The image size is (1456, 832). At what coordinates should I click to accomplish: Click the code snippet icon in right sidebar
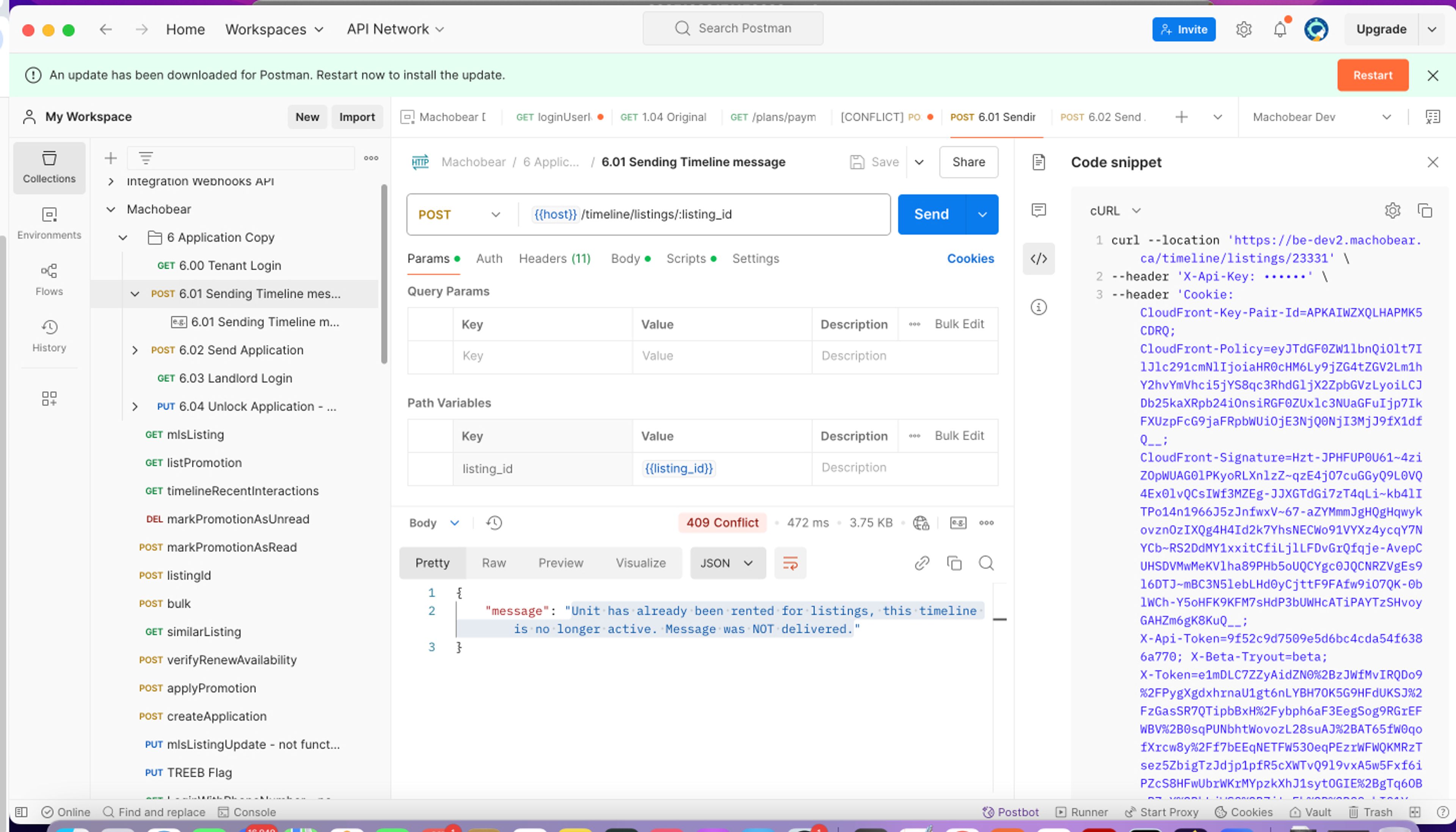[x=1038, y=259]
